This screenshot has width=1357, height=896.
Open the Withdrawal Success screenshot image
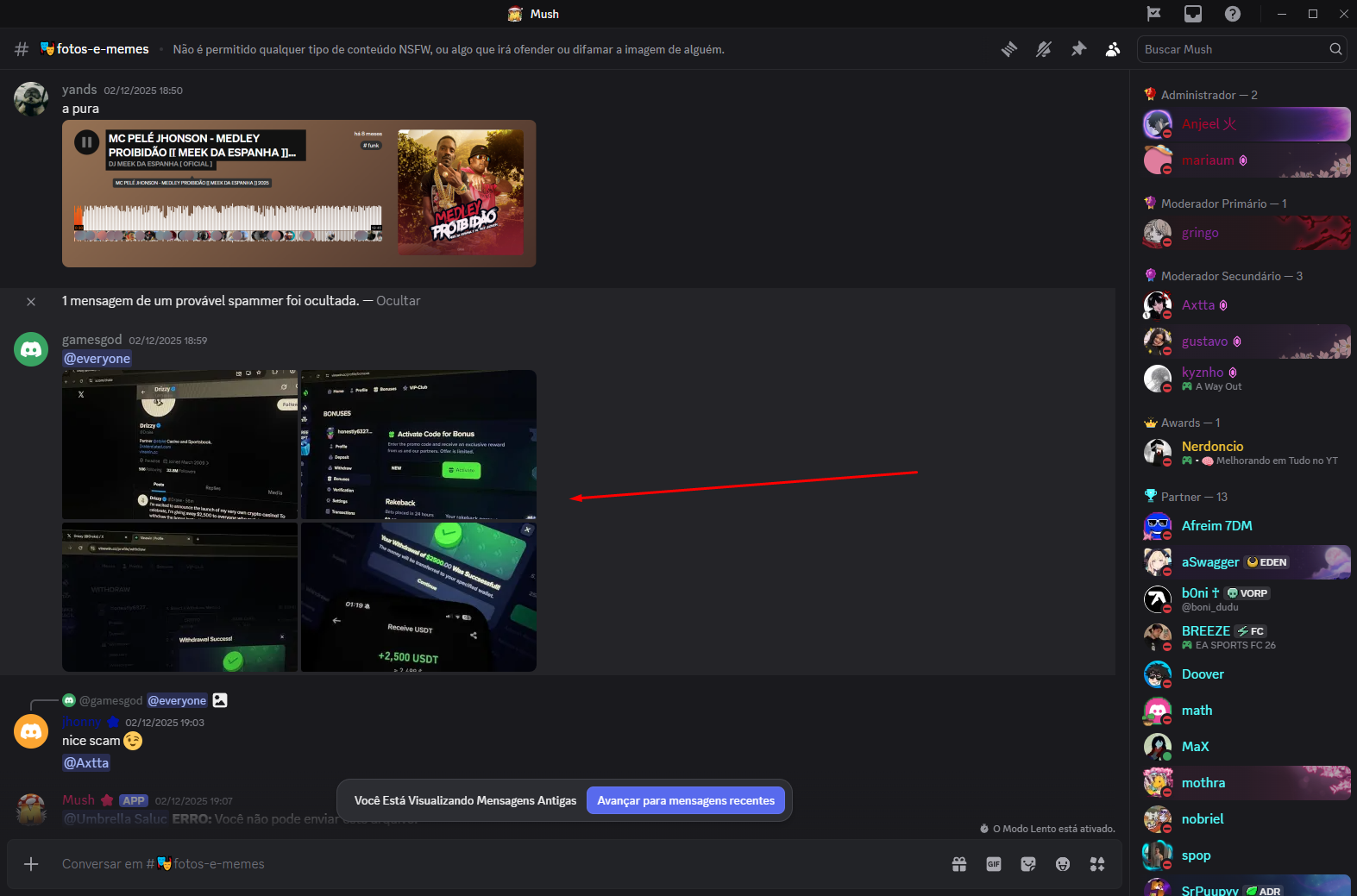[179, 597]
